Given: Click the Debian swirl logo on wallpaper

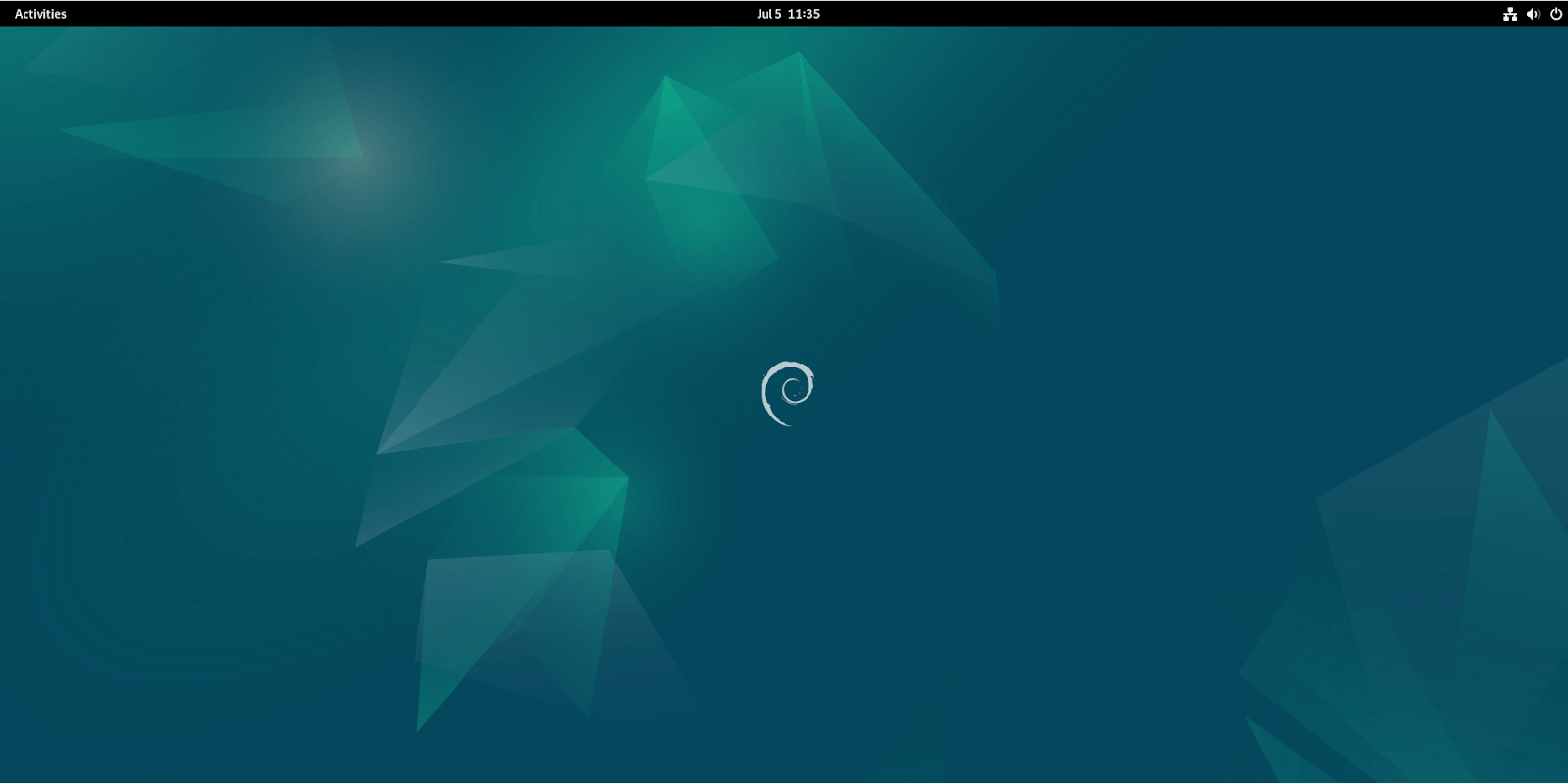Looking at the screenshot, I should point(788,393).
